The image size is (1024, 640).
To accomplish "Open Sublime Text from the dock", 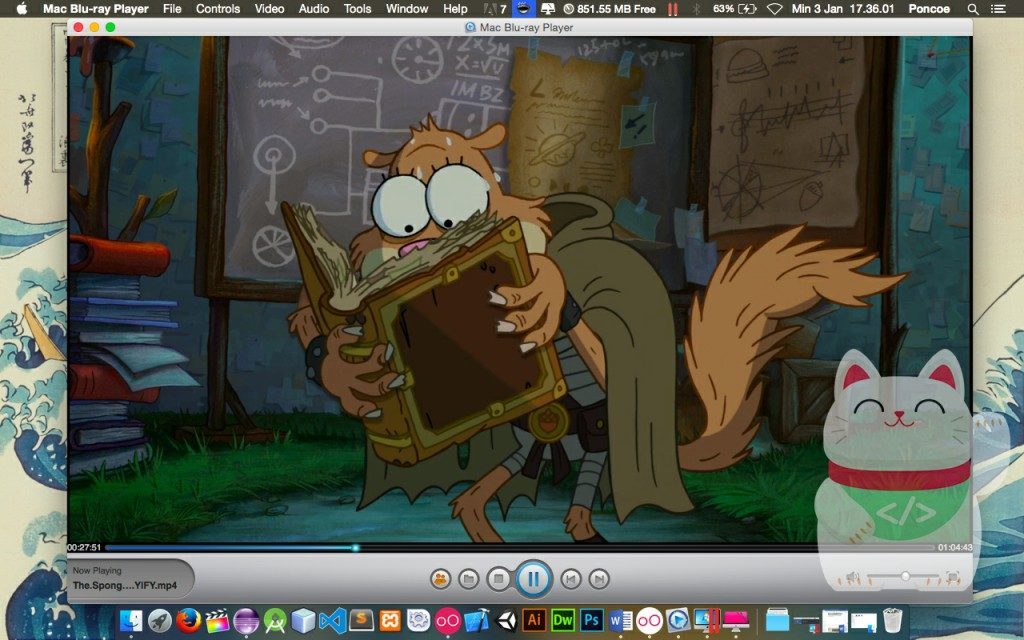I will (361, 620).
